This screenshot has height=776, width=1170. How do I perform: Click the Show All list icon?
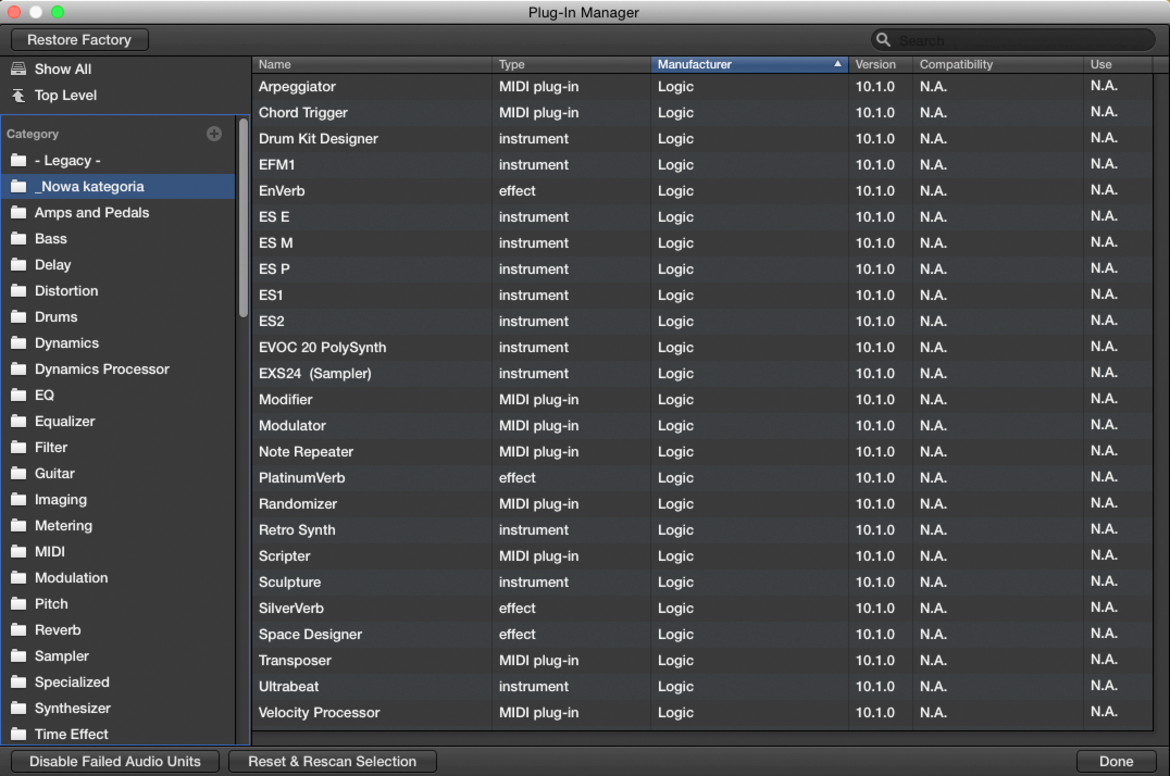pos(19,69)
